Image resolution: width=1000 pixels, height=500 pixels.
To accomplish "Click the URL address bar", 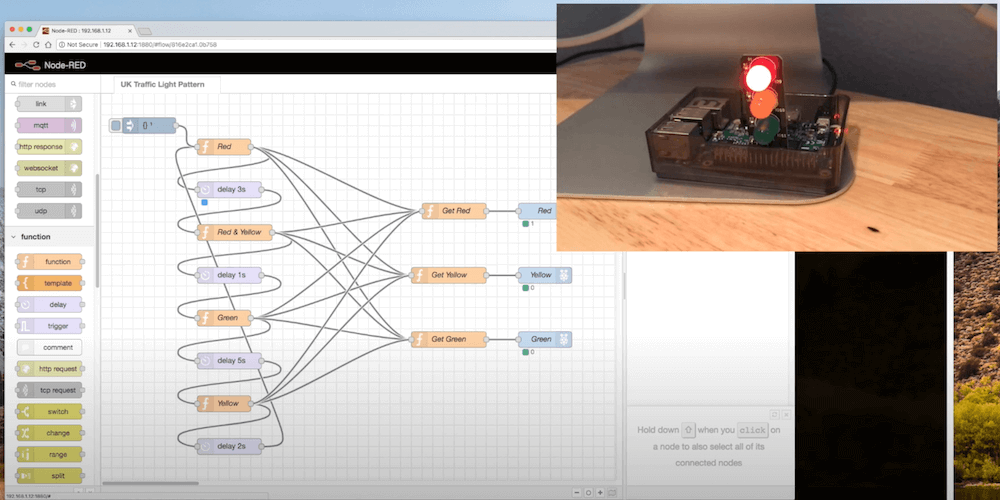I will (306, 45).
